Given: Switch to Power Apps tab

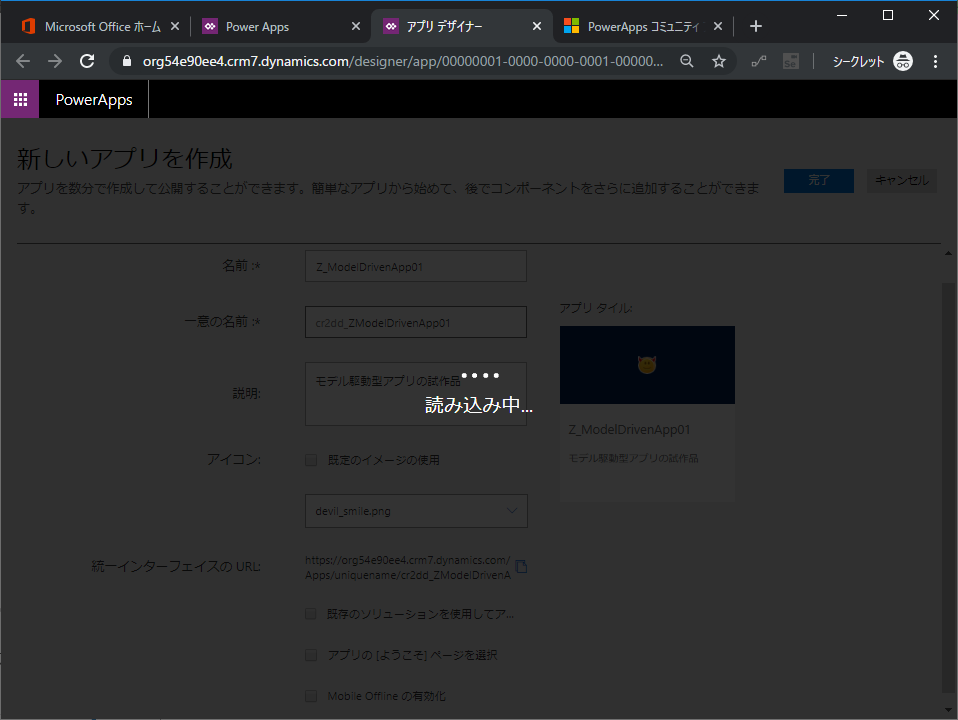Looking at the screenshot, I should pos(280,26).
